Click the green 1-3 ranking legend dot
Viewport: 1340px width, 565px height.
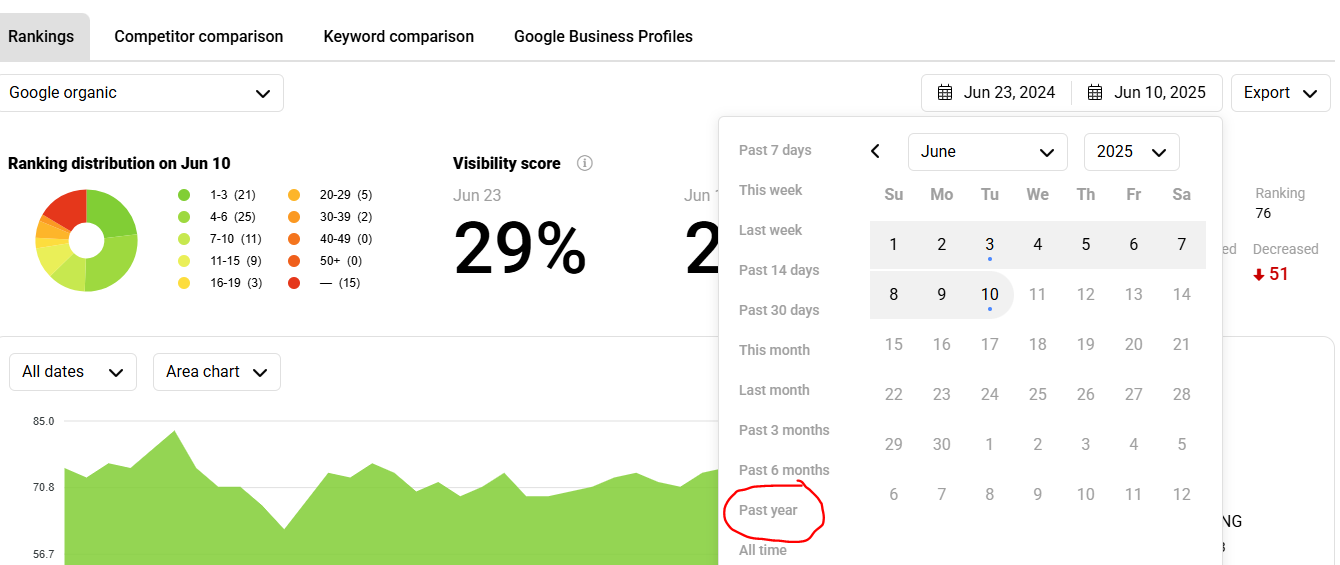pos(184,195)
